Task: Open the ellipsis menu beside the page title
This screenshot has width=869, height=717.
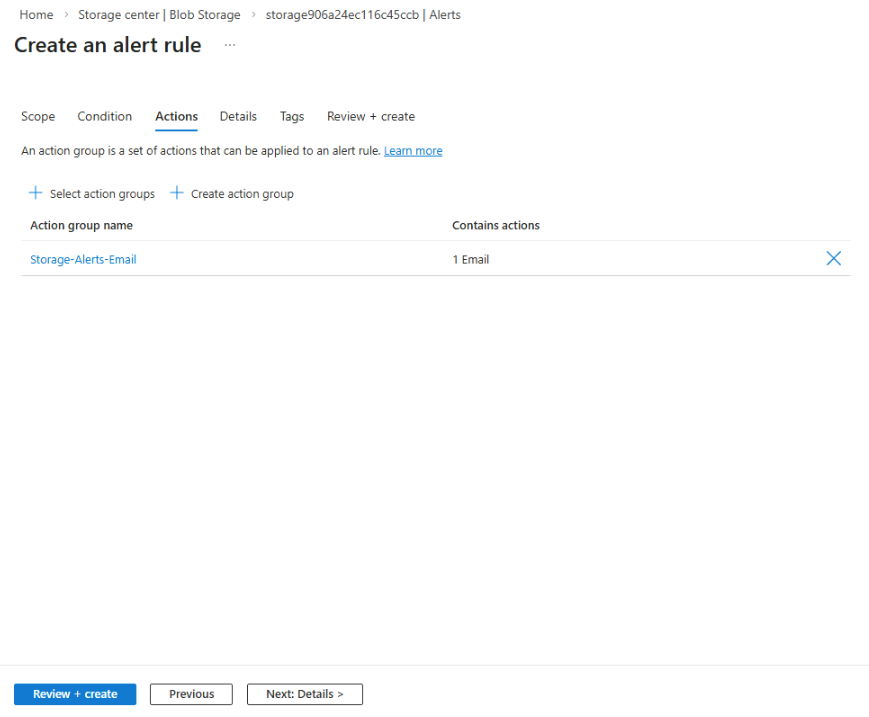Action: coord(230,46)
